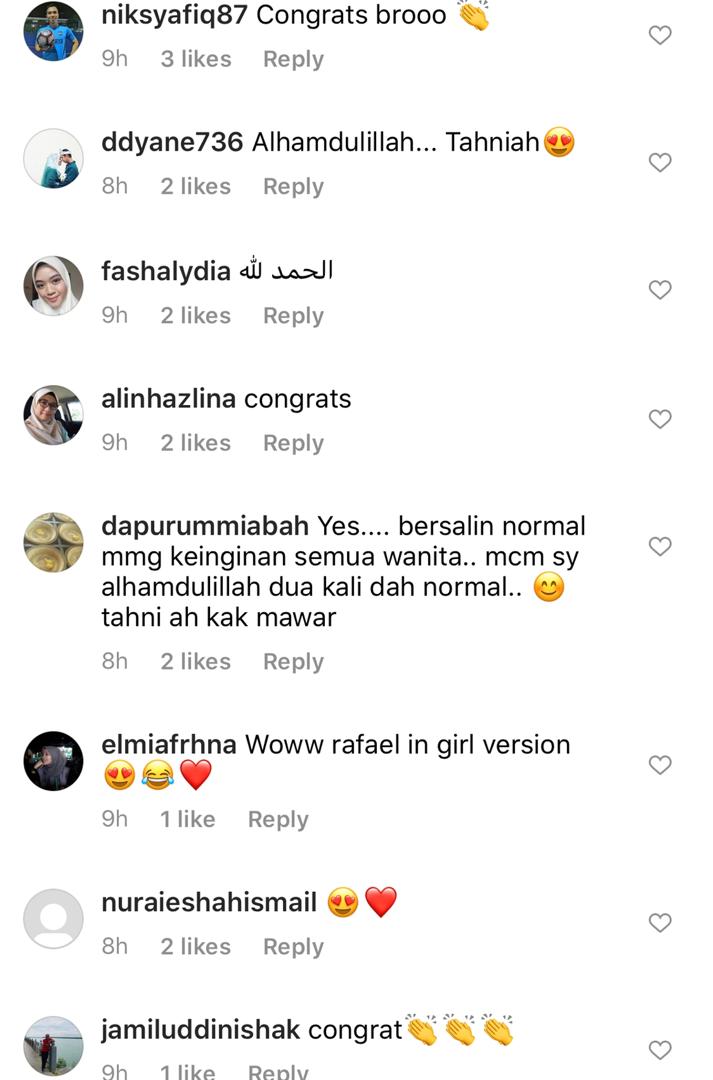Like fashalydia's Arabic comment
This screenshot has height=1080, width=713.
[660, 289]
